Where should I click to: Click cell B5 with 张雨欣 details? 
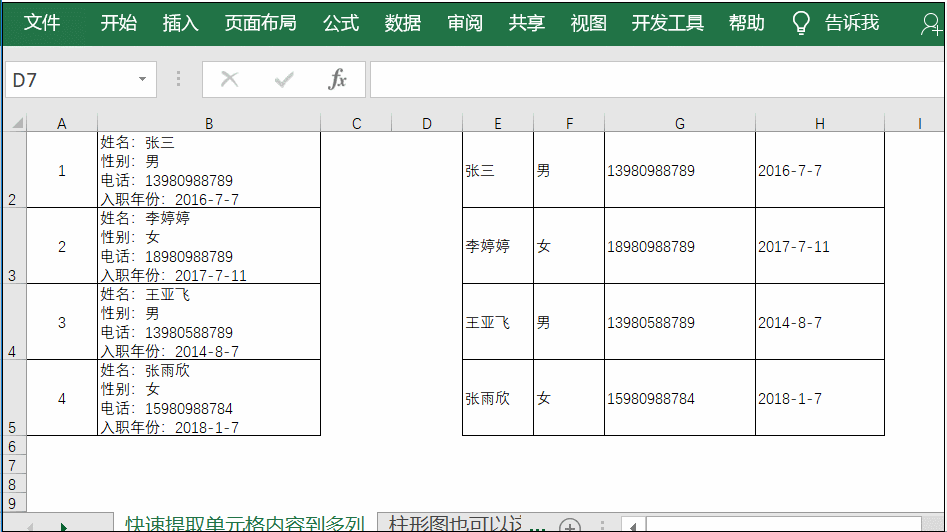coord(209,398)
